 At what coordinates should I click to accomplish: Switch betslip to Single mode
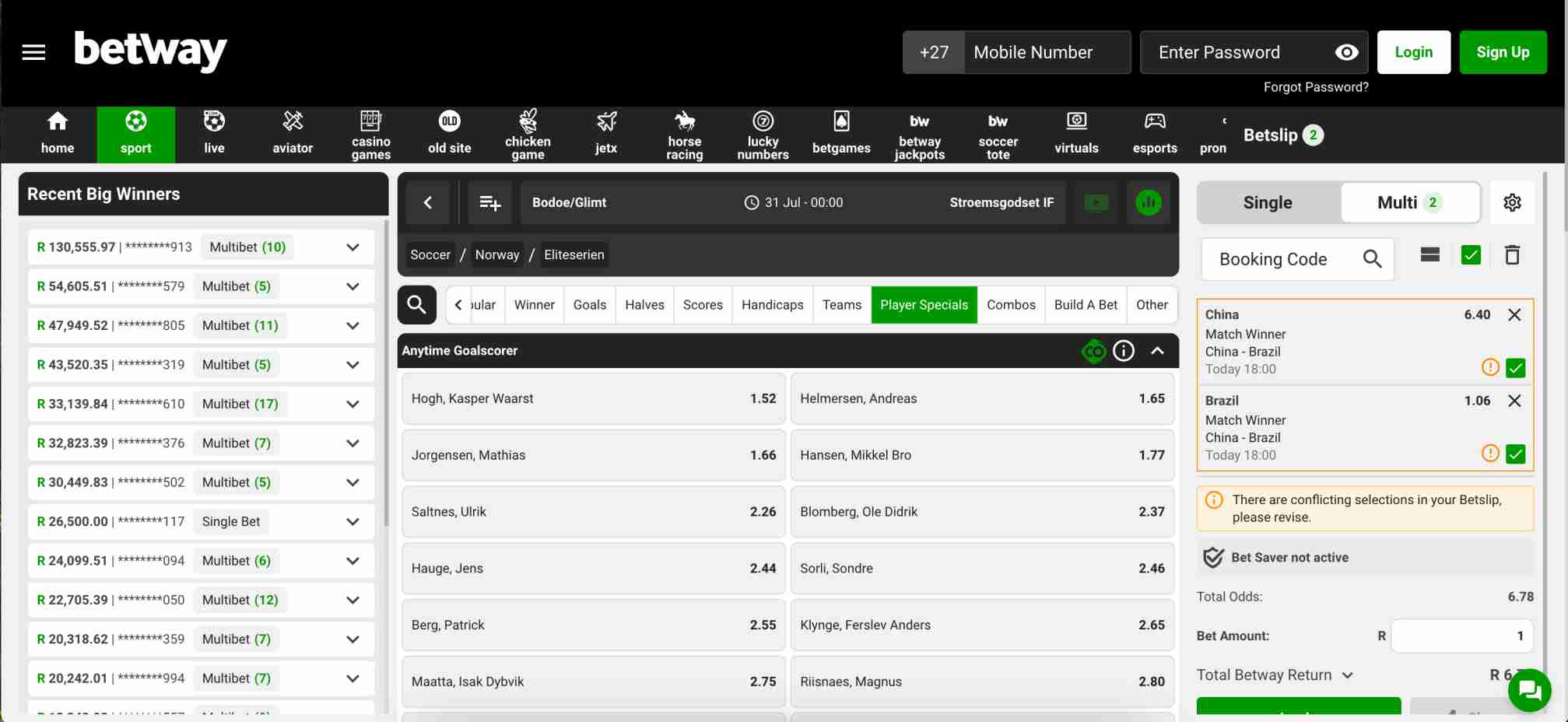(x=1268, y=202)
